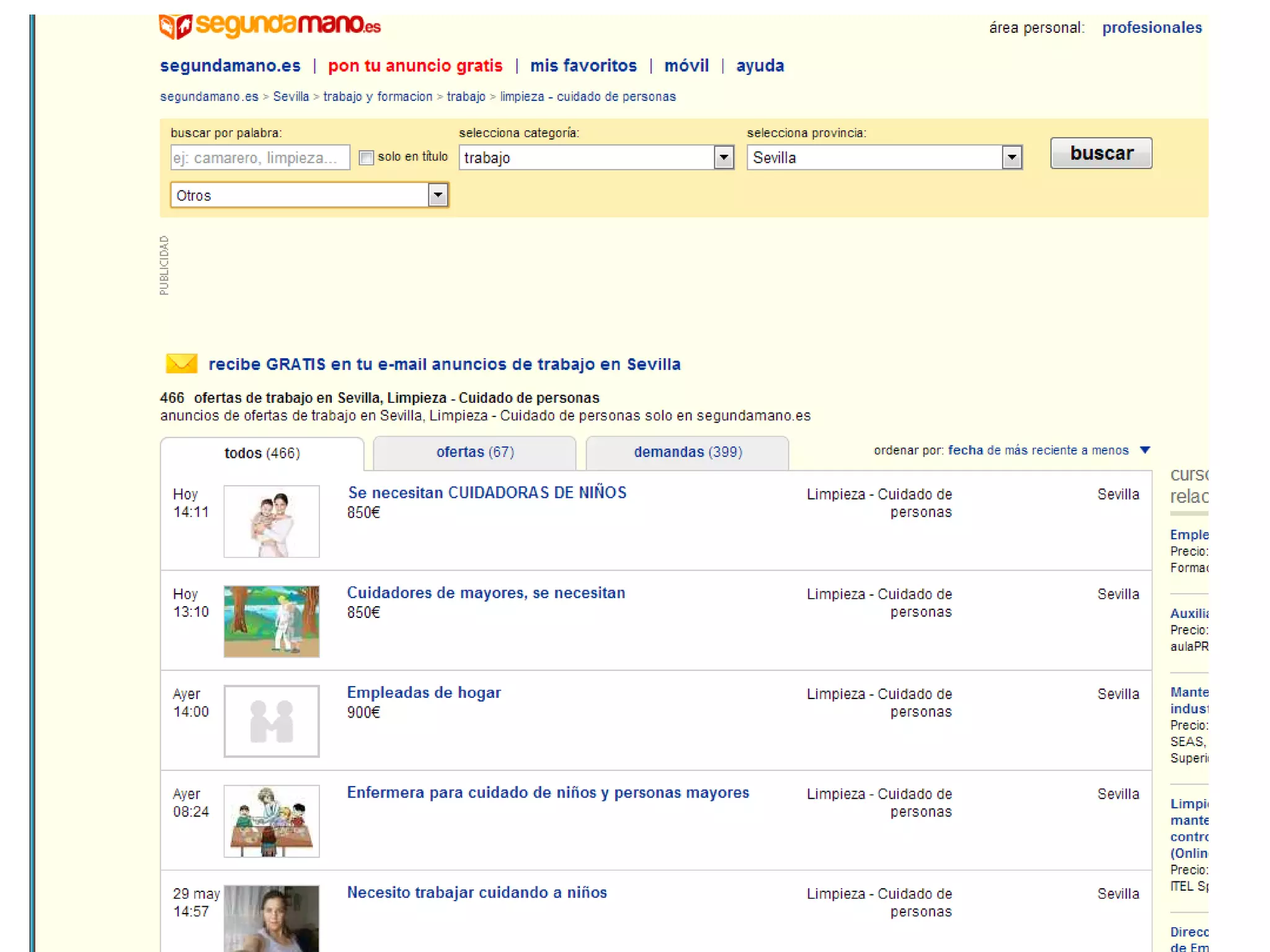Switch to the demandas (399) tab
The image size is (1270, 952).
click(x=688, y=452)
